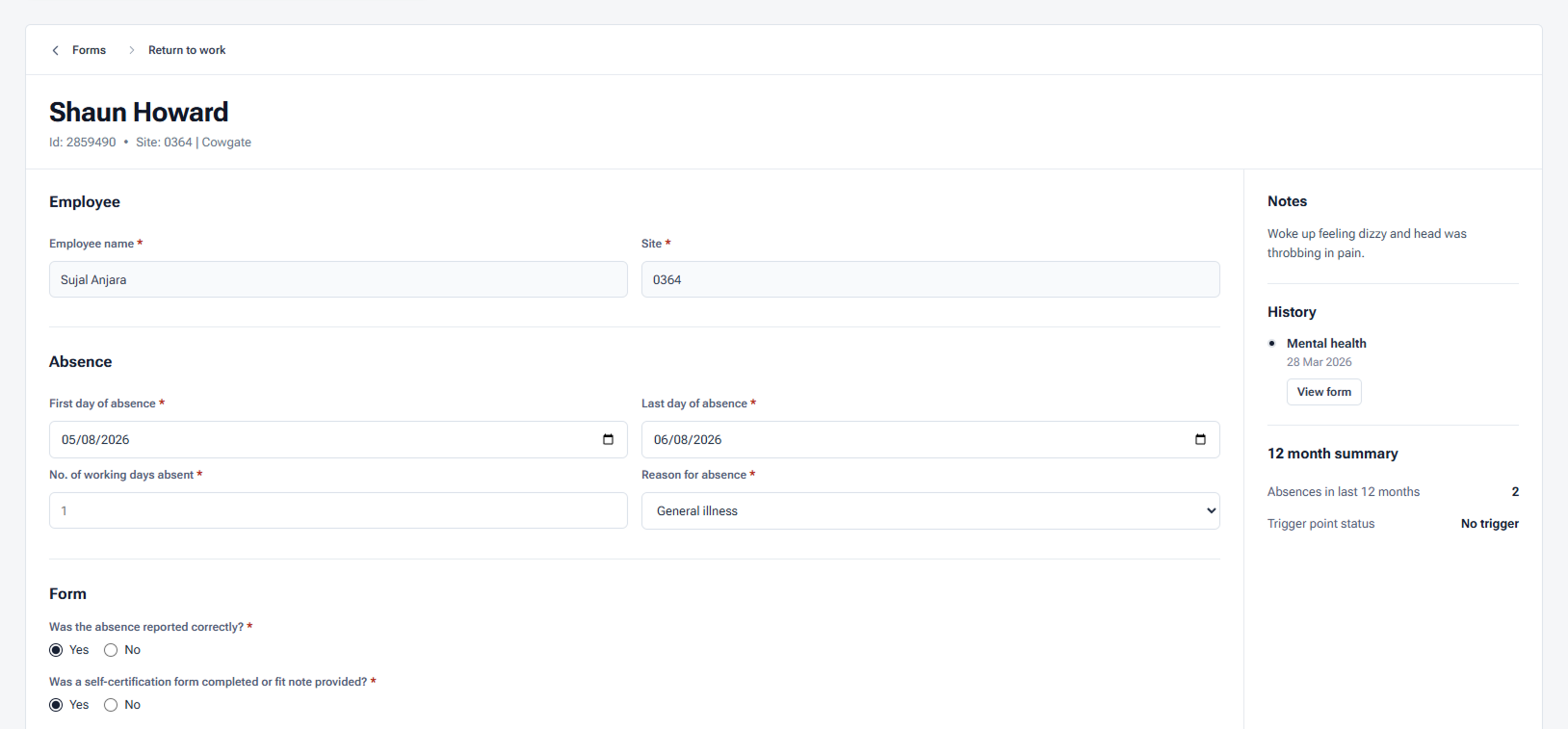Click the note text about feeling dizzy
The image size is (1568, 729).
click(1367, 244)
